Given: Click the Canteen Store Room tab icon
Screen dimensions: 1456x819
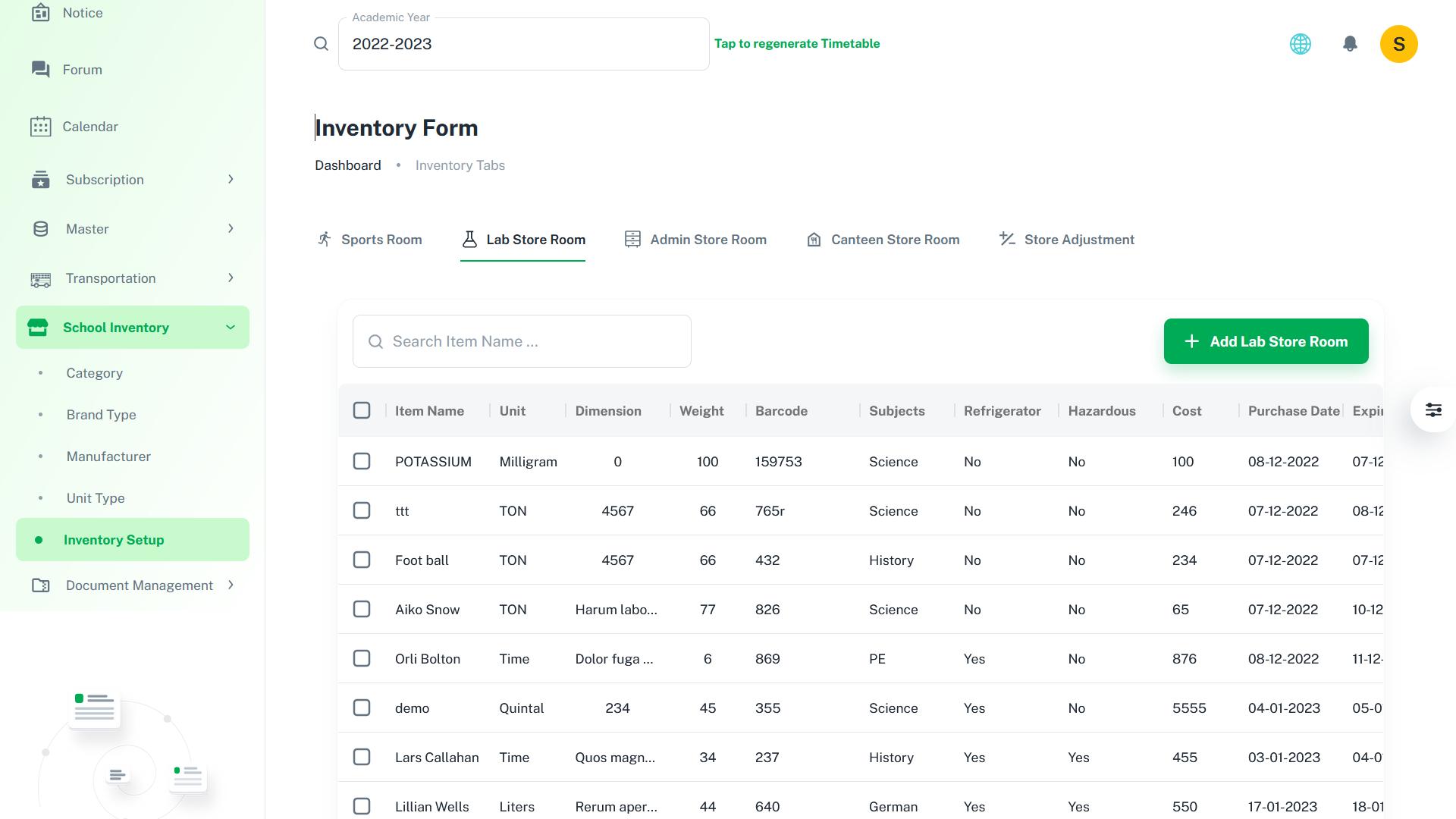Looking at the screenshot, I should pos(814,240).
